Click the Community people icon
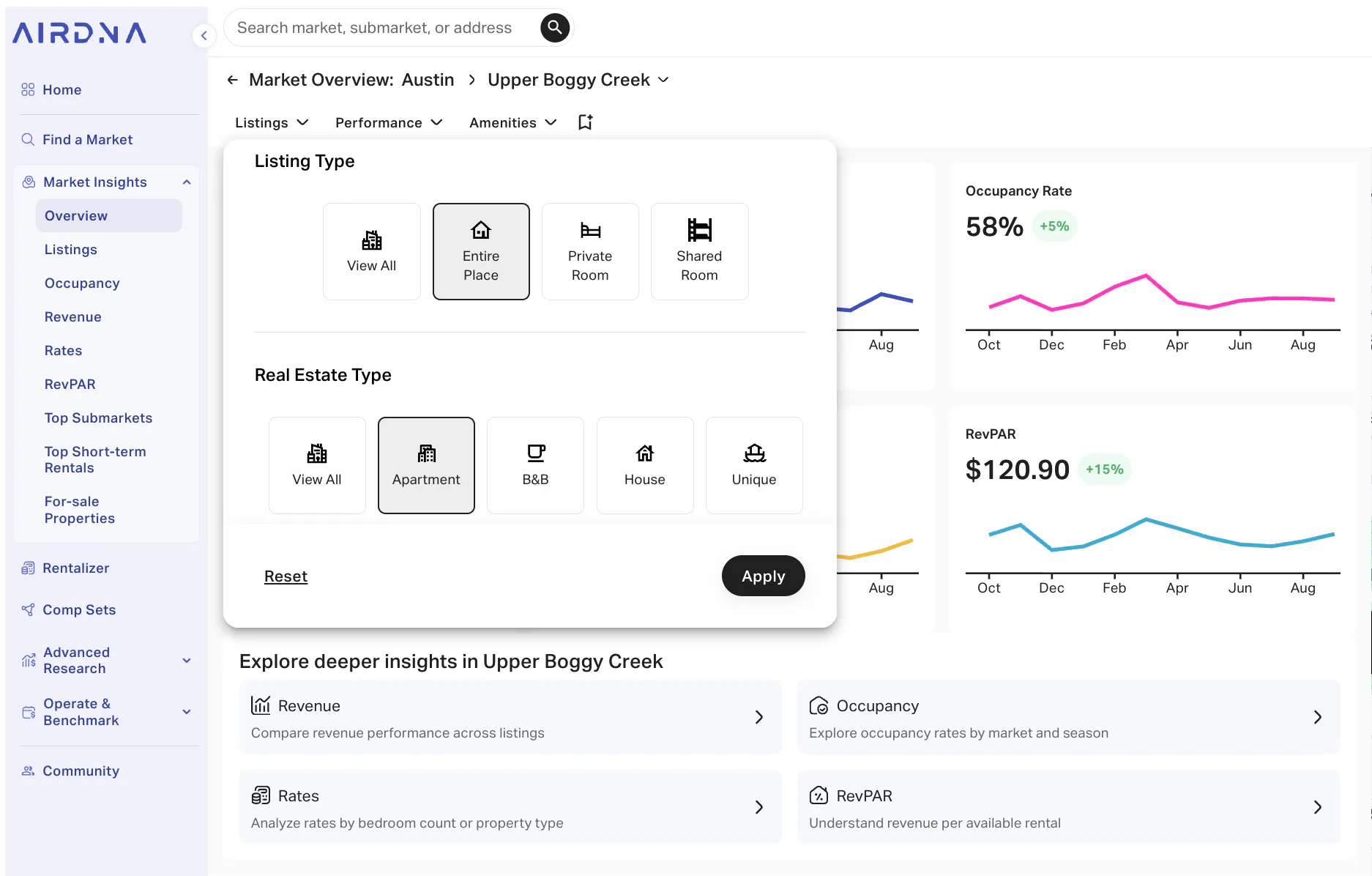Screen dimensions: 1372x876 pos(28,771)
